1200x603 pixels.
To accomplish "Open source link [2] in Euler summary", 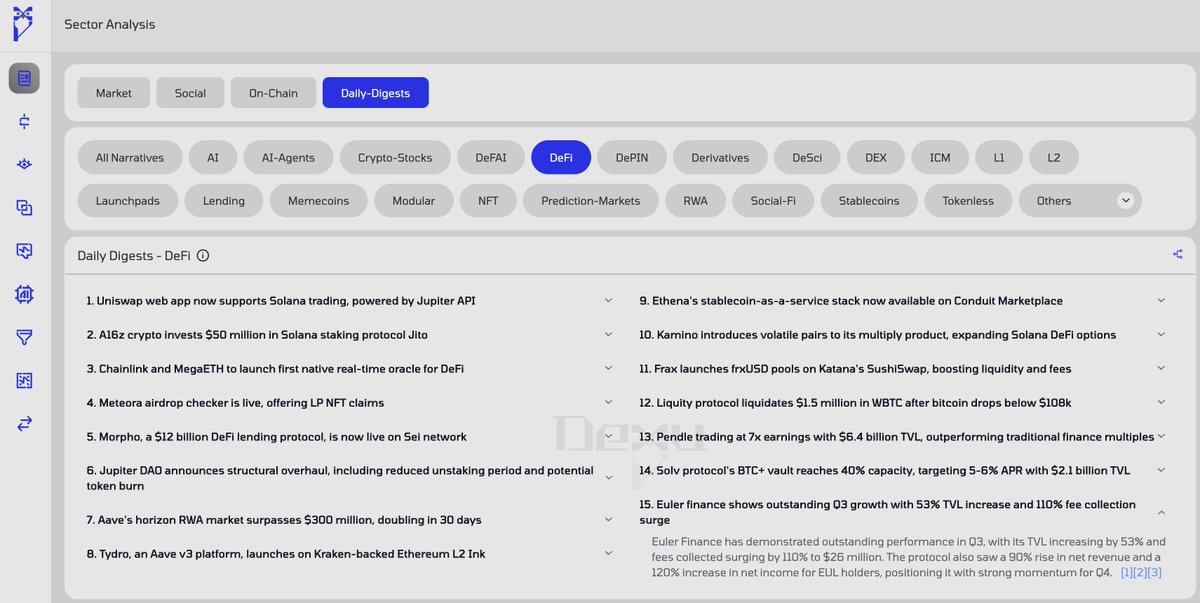I will 1141,573.
